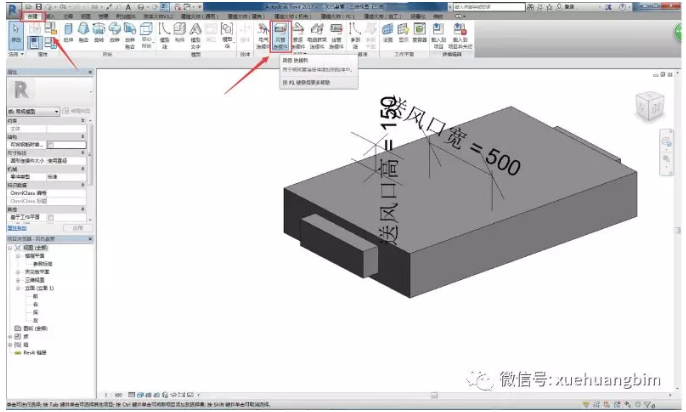The width and height of the screenshot is (686, 412).
Task: Click the Edit Type button
Action: (77, 111)
